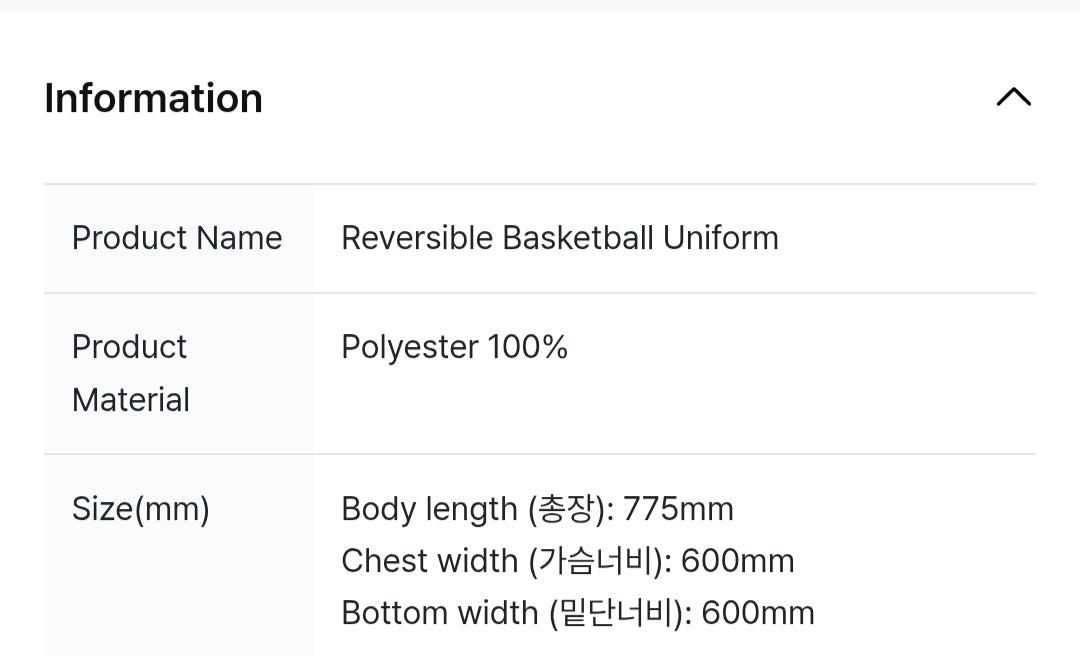Screen dimensions: 1080x656
Task: Tap the 775mm body length value
Action: click(x=678, y=509)
